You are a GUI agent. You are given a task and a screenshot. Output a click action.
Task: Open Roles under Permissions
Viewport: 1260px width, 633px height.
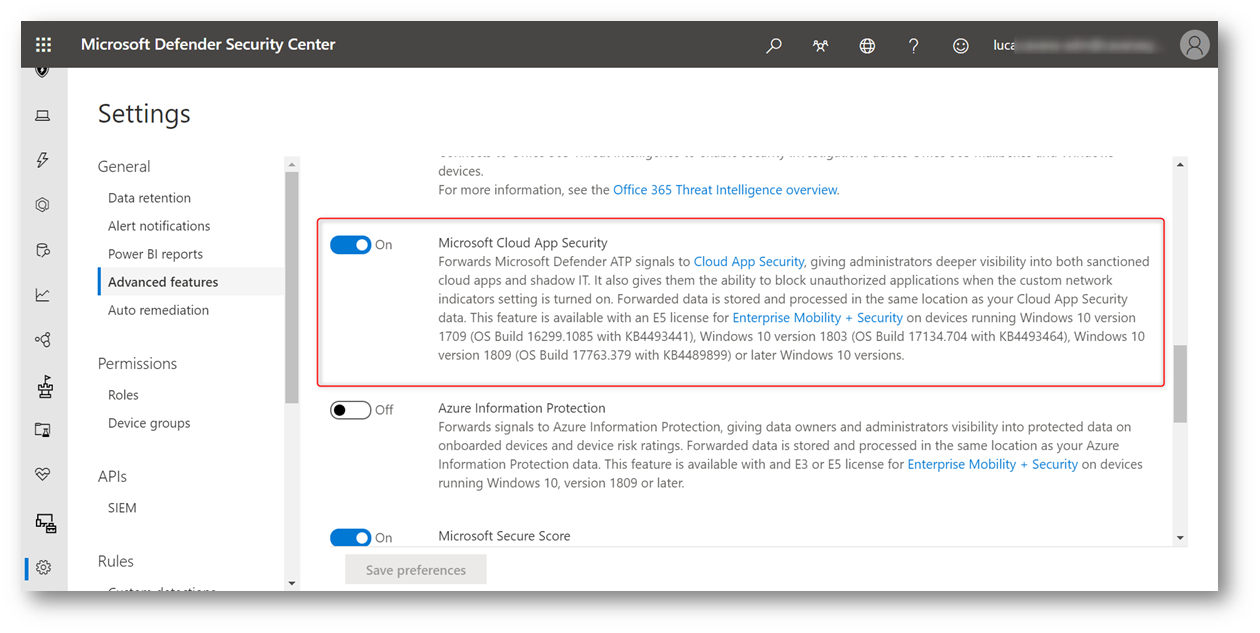[123, 395]
